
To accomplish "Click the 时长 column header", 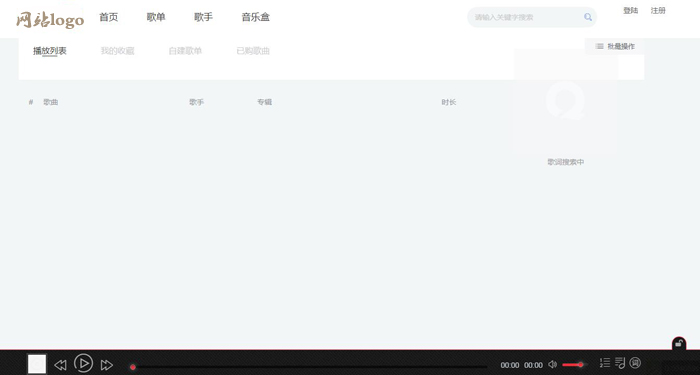I will coord(449,102).
